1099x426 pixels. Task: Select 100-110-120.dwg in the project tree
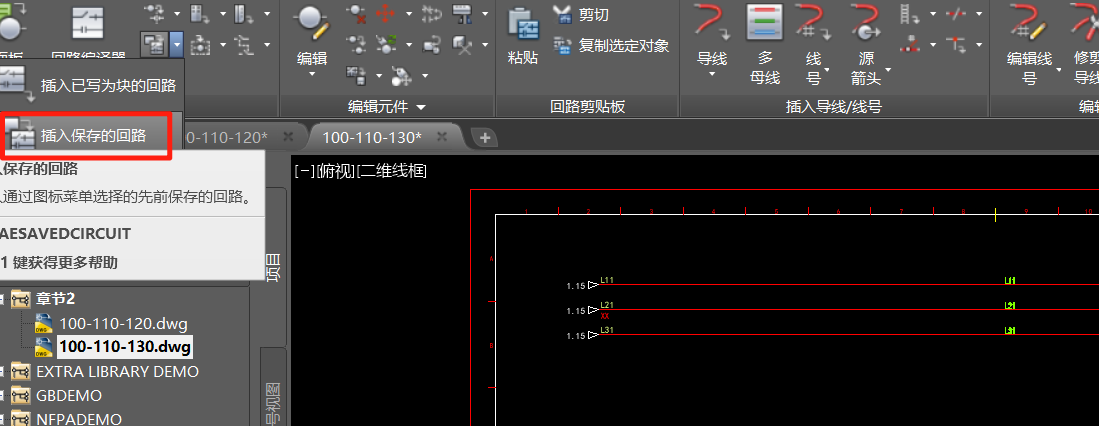pyautogui.click(x=123, y=324)
